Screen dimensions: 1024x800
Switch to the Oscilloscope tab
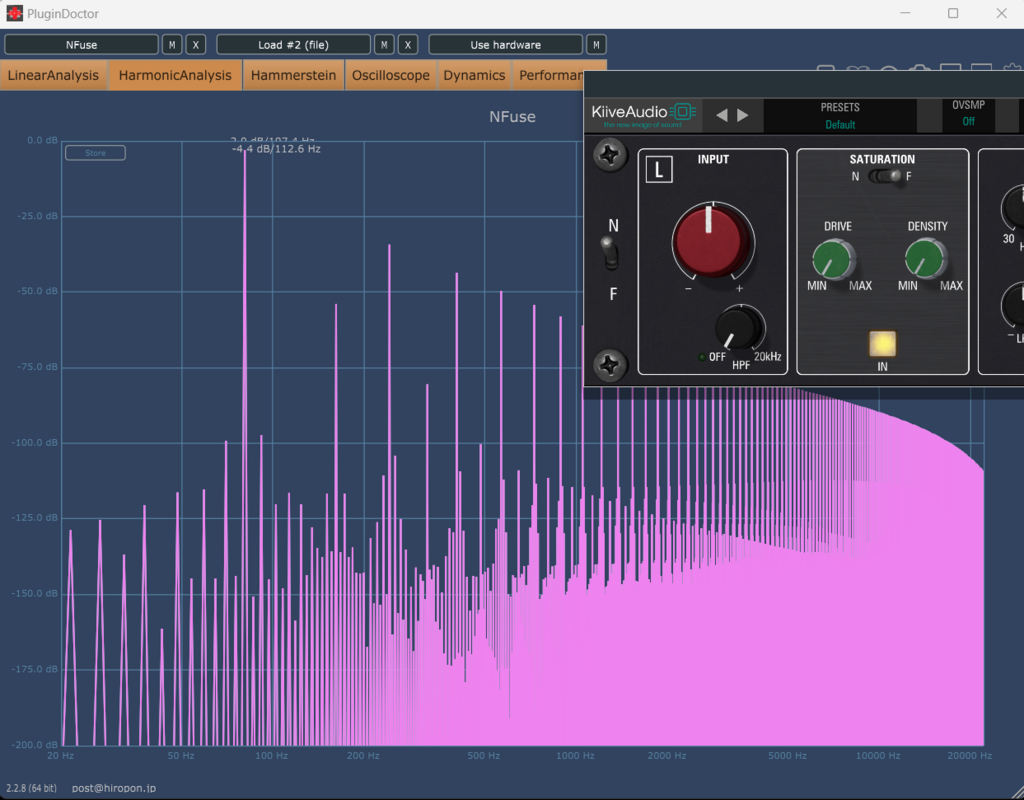(391, 75)
